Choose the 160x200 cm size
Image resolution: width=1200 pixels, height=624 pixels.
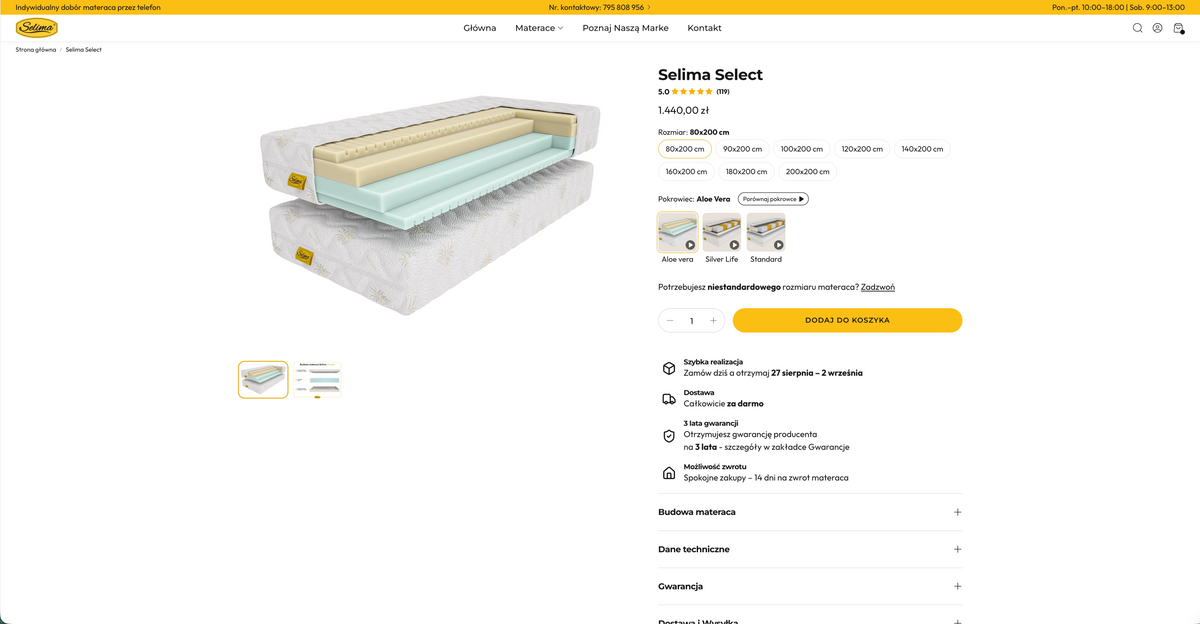click(686, 171)
